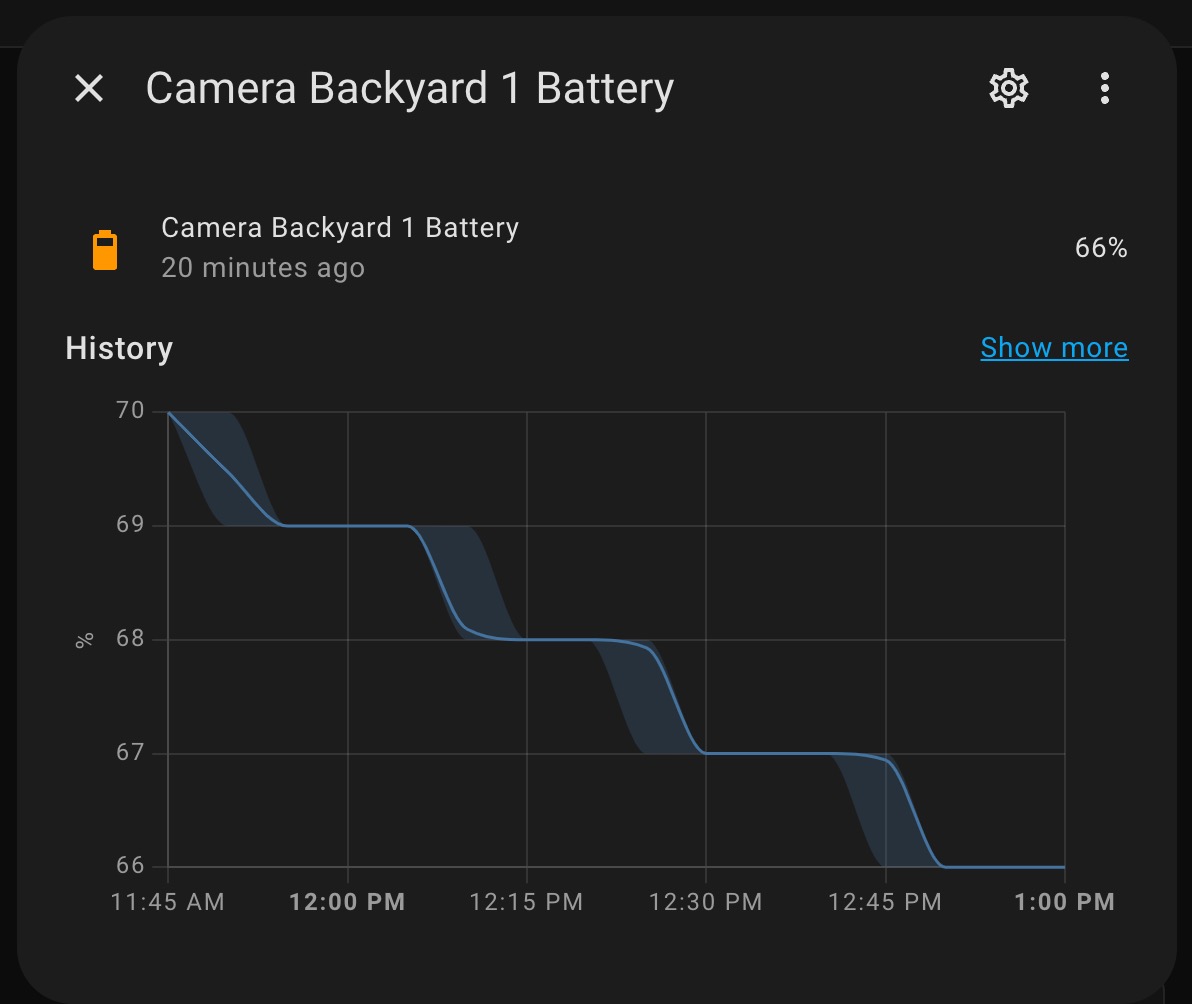Close the battery detail dialog
The width and height of the screenshot is (1192, 1004).
click(x=89, y=88)
